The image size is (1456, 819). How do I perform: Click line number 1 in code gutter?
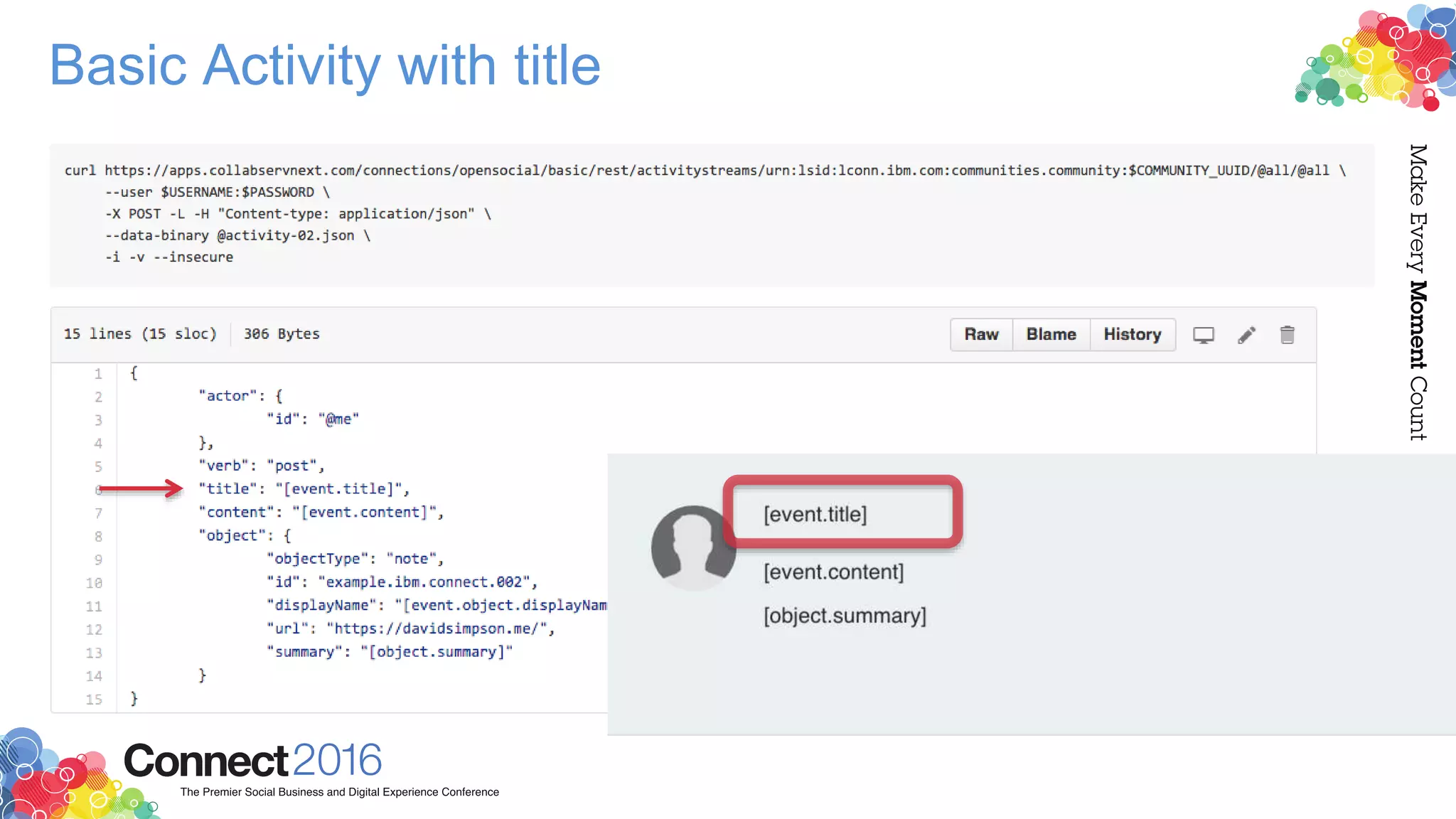click(x=98, y=374)
